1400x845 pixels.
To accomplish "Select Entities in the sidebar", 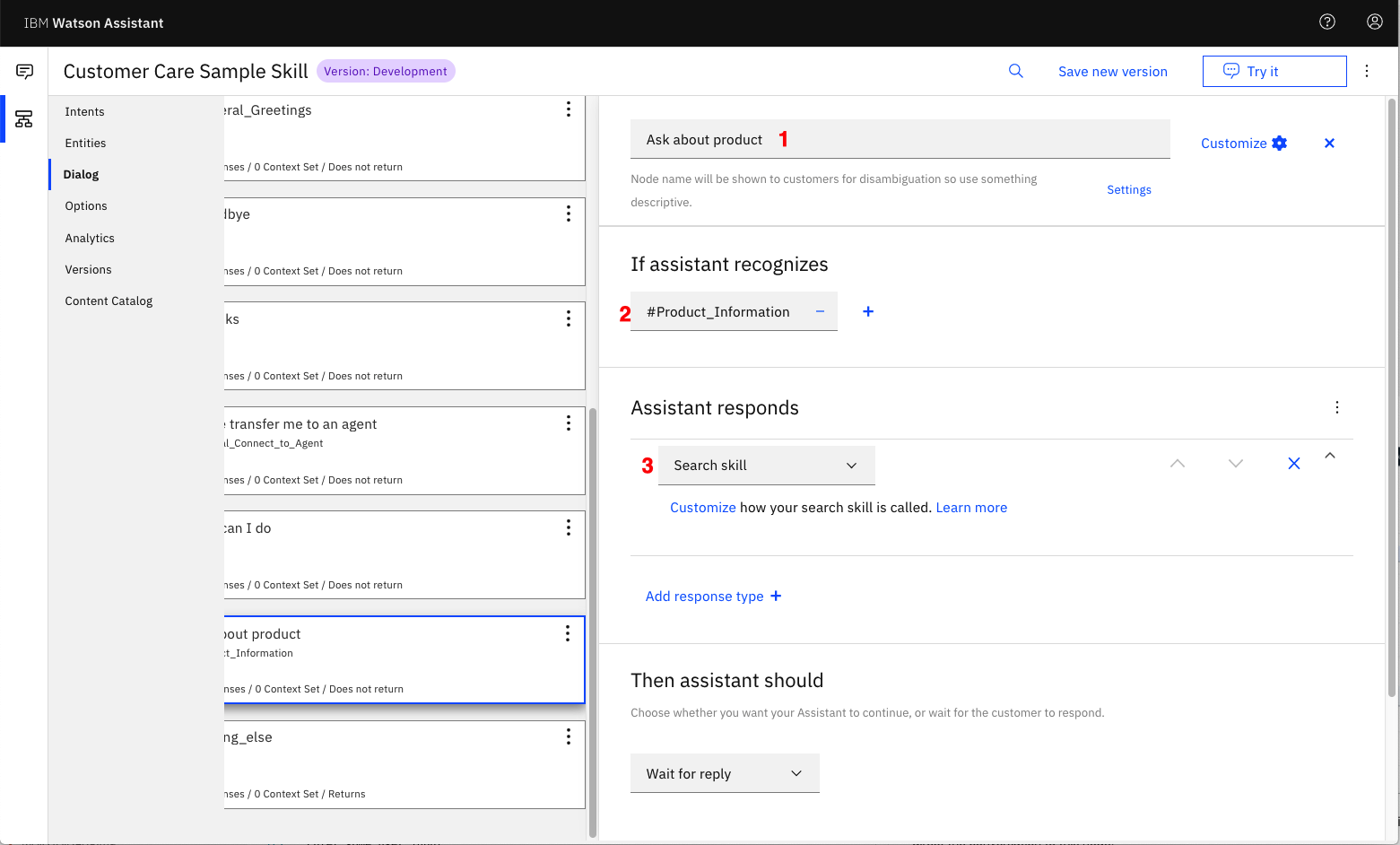I will click(85, 143).
